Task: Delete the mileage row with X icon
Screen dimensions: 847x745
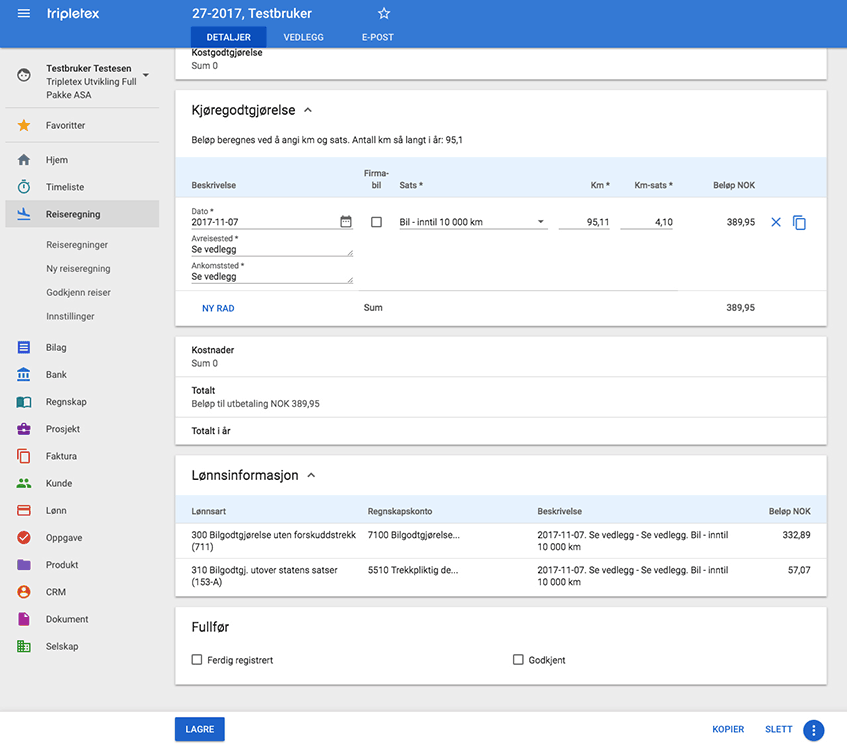Action: pyautogui.click(x=776, y=222)
